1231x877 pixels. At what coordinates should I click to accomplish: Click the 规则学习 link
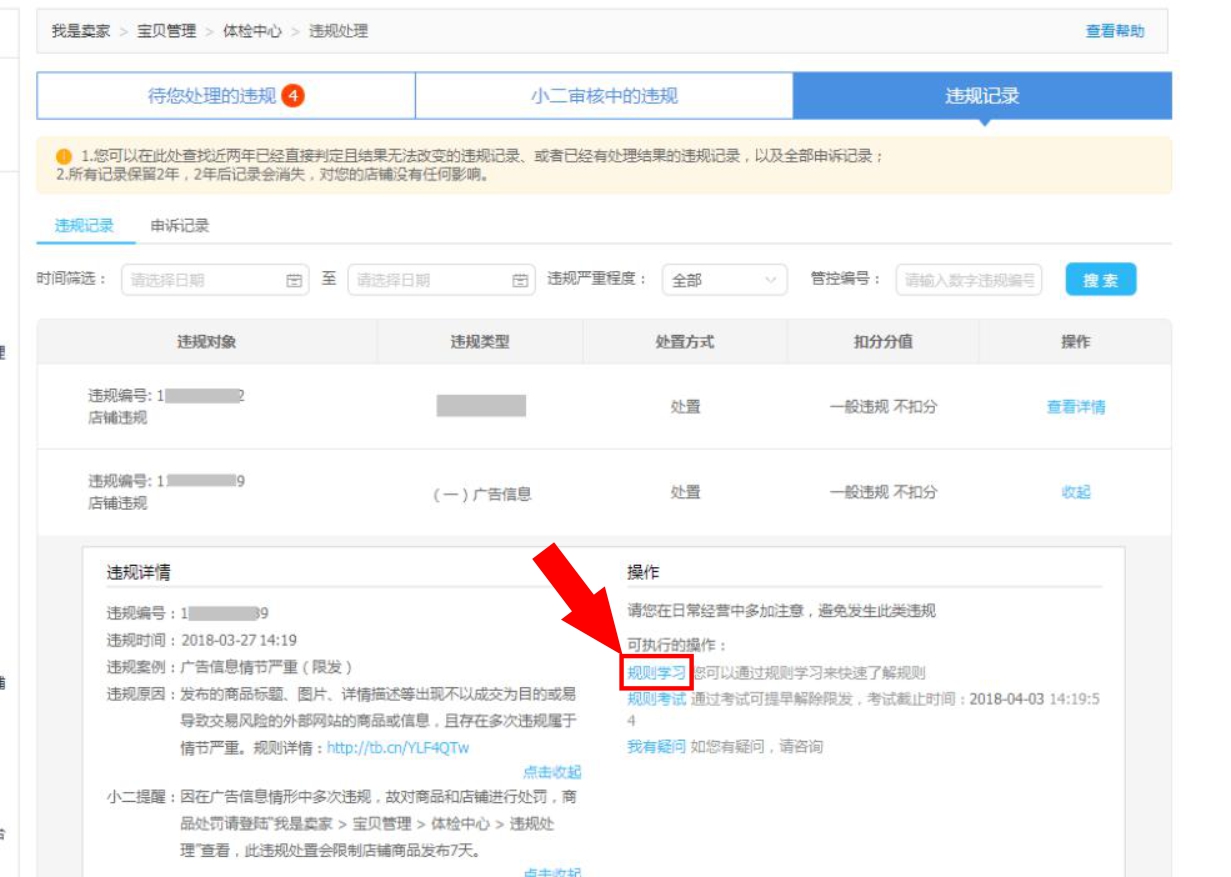click(x=656, y=673)
